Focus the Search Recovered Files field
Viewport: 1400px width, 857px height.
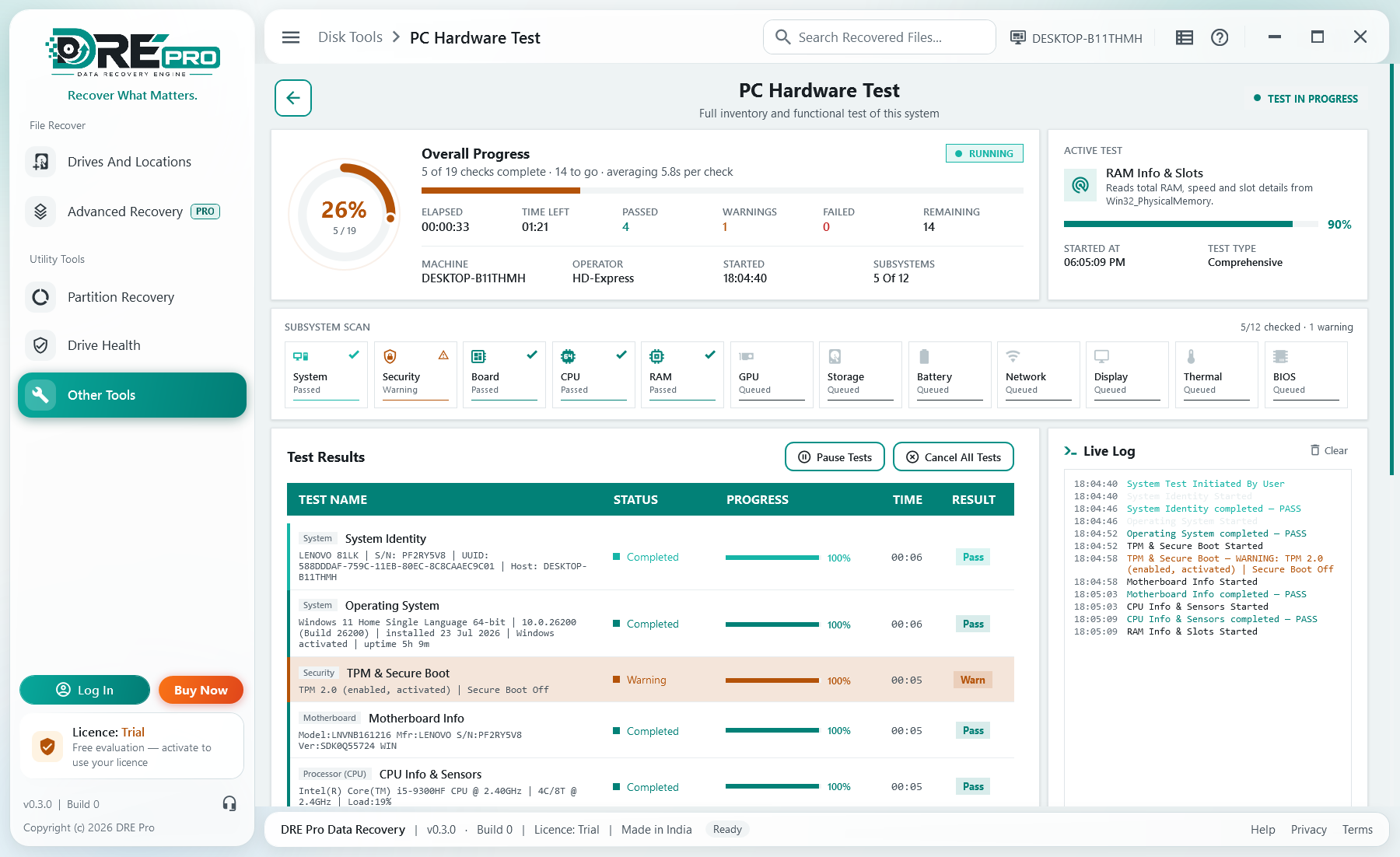click(x=880, y=37)
